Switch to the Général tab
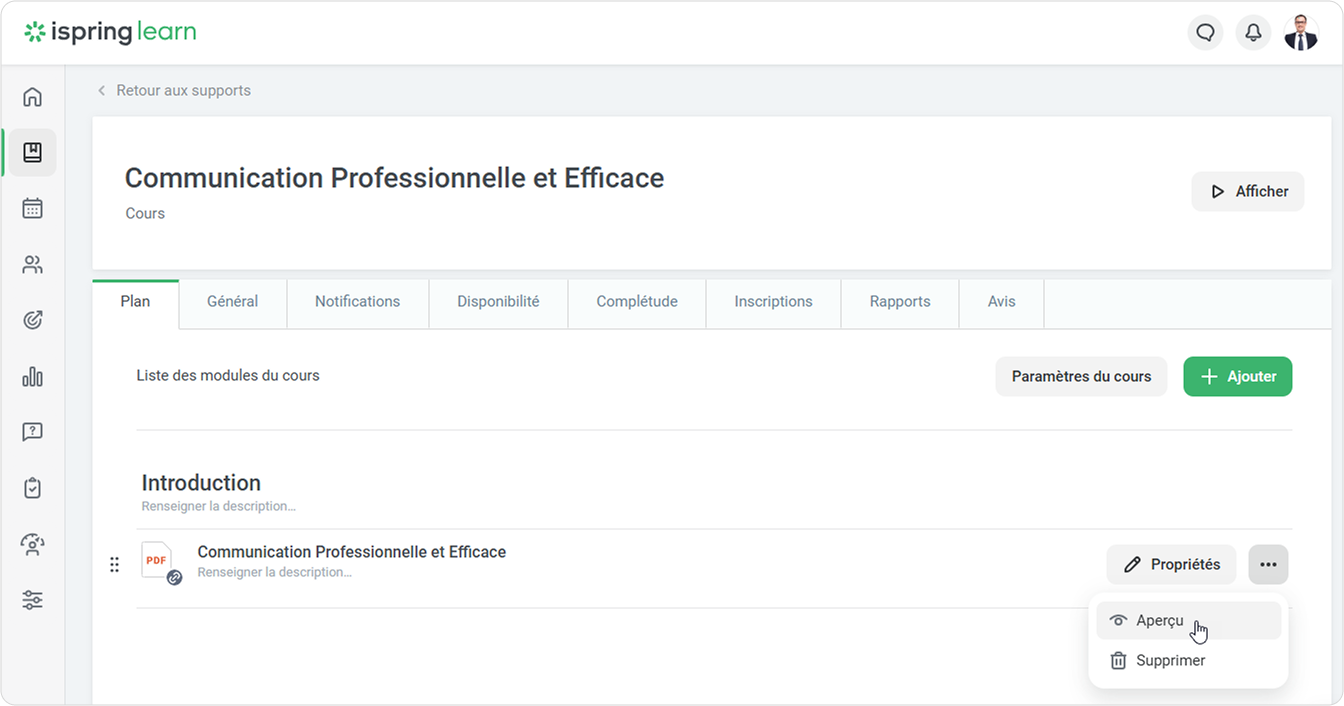This screenshot has width=1344, height=706. [x=232, y=302]
